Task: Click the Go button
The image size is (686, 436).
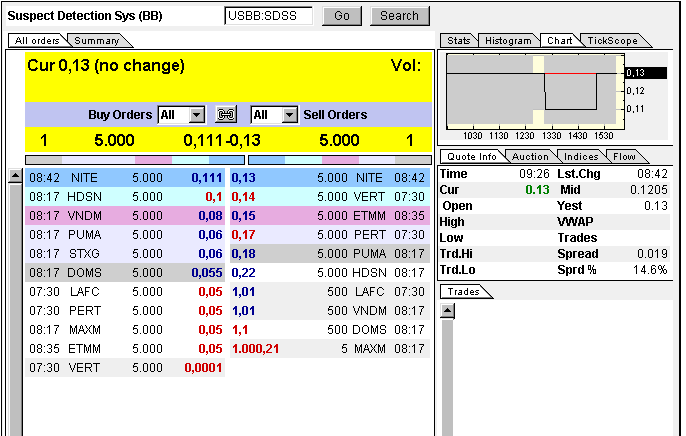Action: pos(342,16)
